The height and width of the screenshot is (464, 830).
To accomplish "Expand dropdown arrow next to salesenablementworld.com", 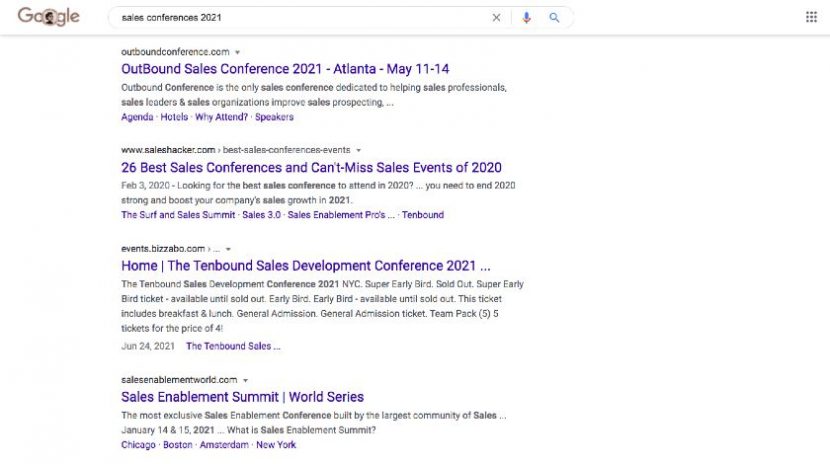I will click(x=245, y=380).
